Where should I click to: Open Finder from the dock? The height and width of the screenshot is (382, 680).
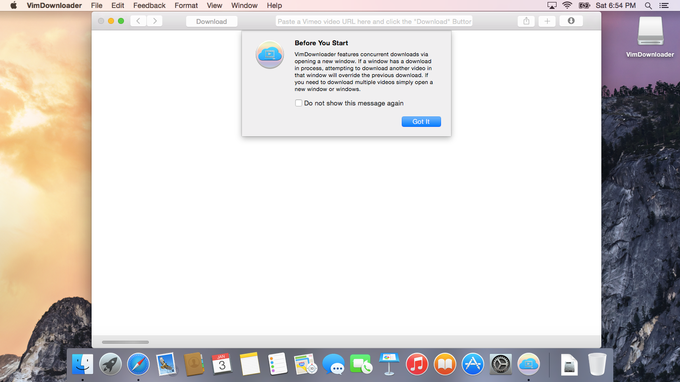[82, 364]
